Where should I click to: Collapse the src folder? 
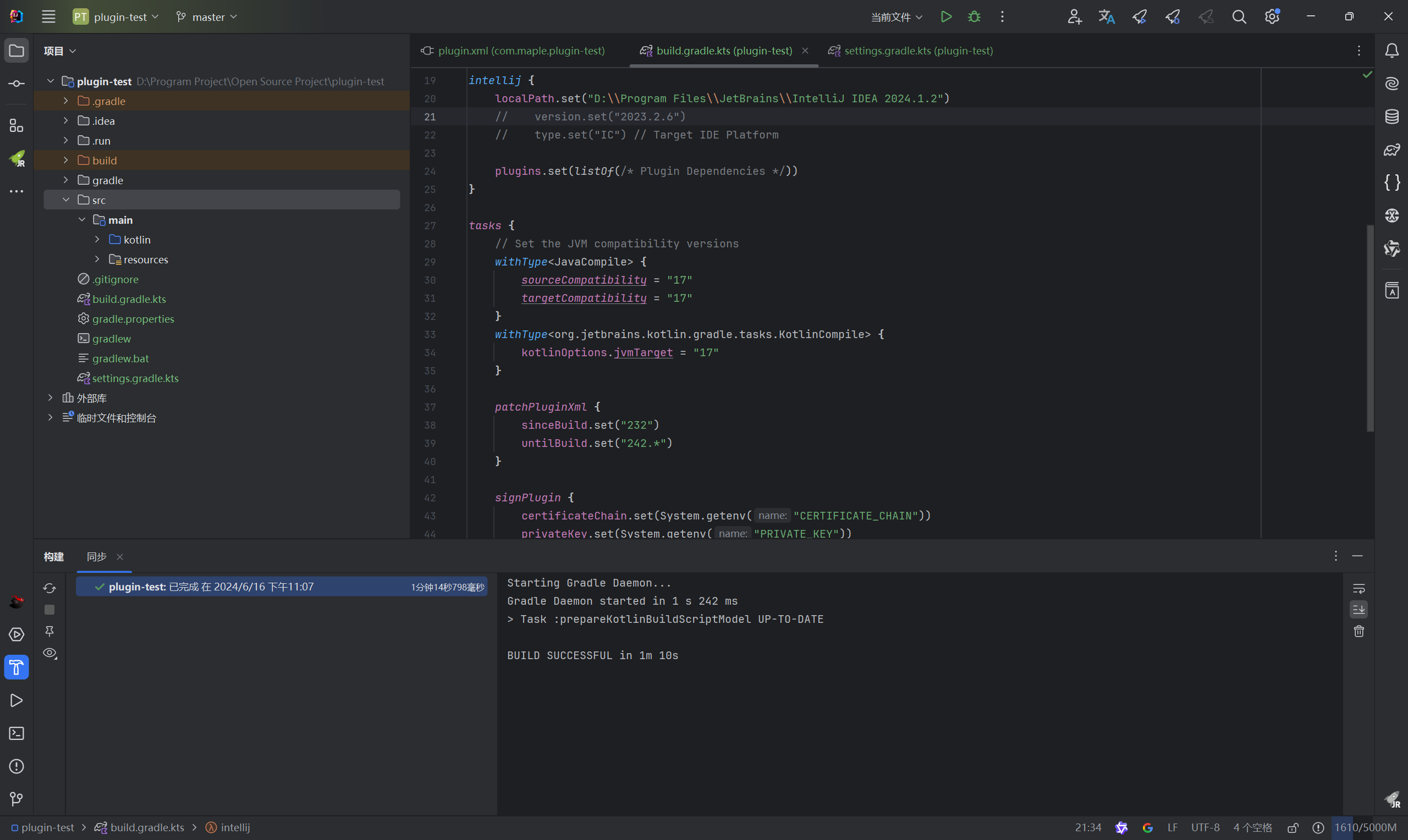pos(66,199)
